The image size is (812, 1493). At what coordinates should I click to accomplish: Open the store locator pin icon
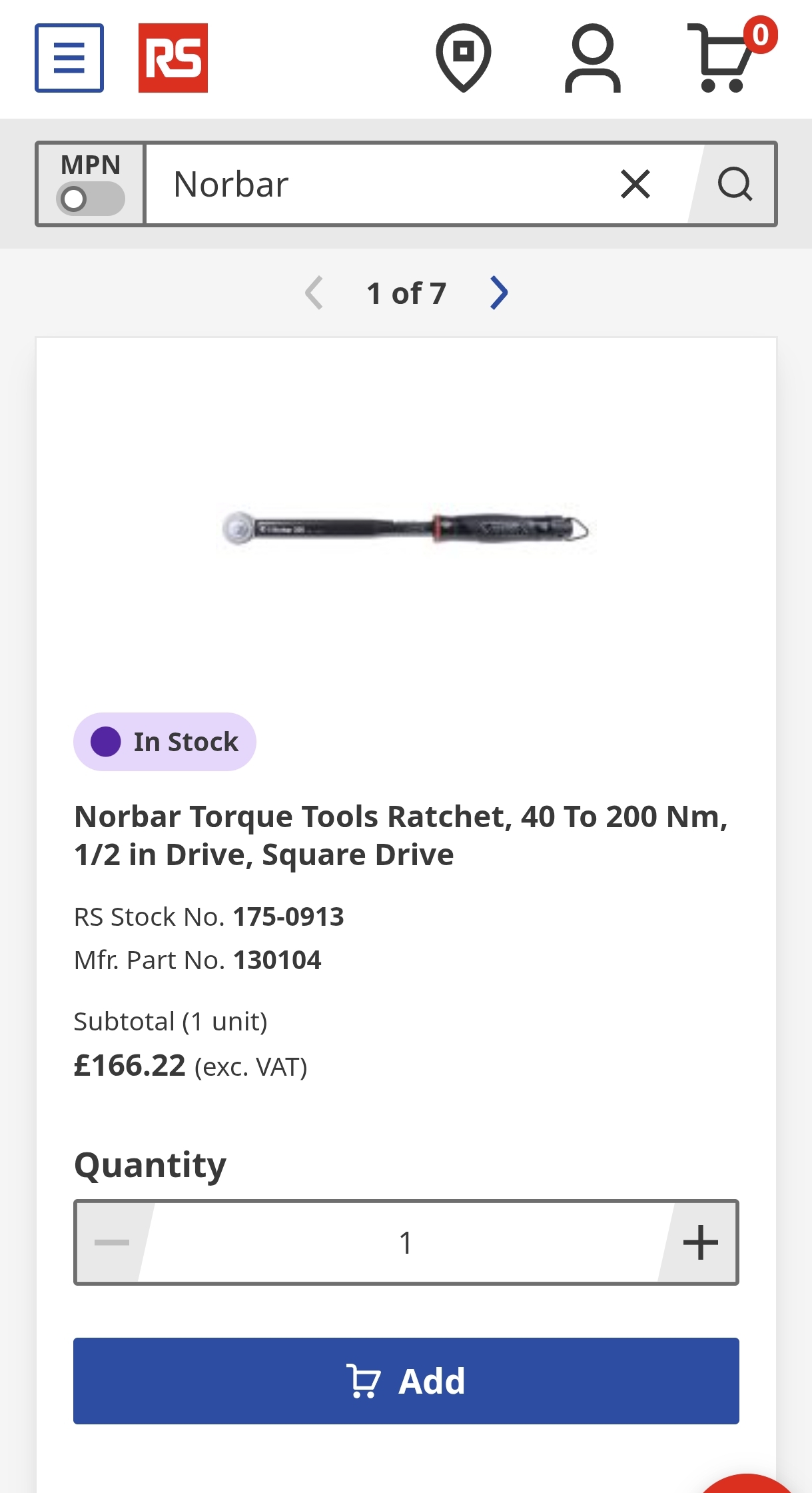coord(464,57)
